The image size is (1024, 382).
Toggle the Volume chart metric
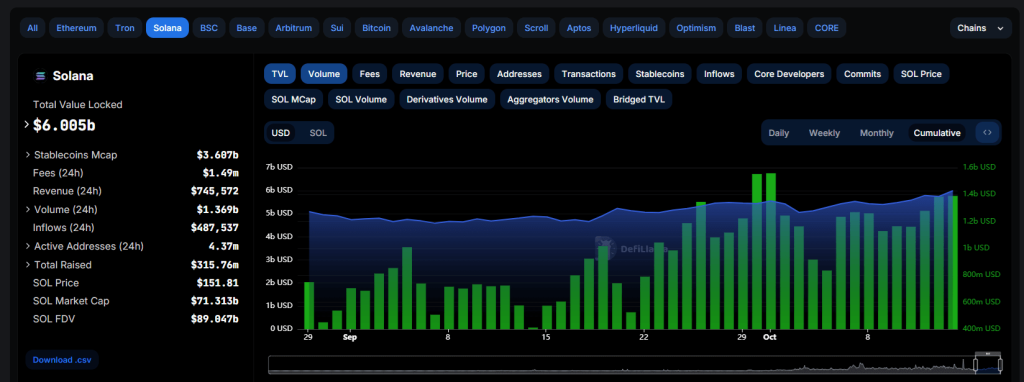tap(324, 74)
